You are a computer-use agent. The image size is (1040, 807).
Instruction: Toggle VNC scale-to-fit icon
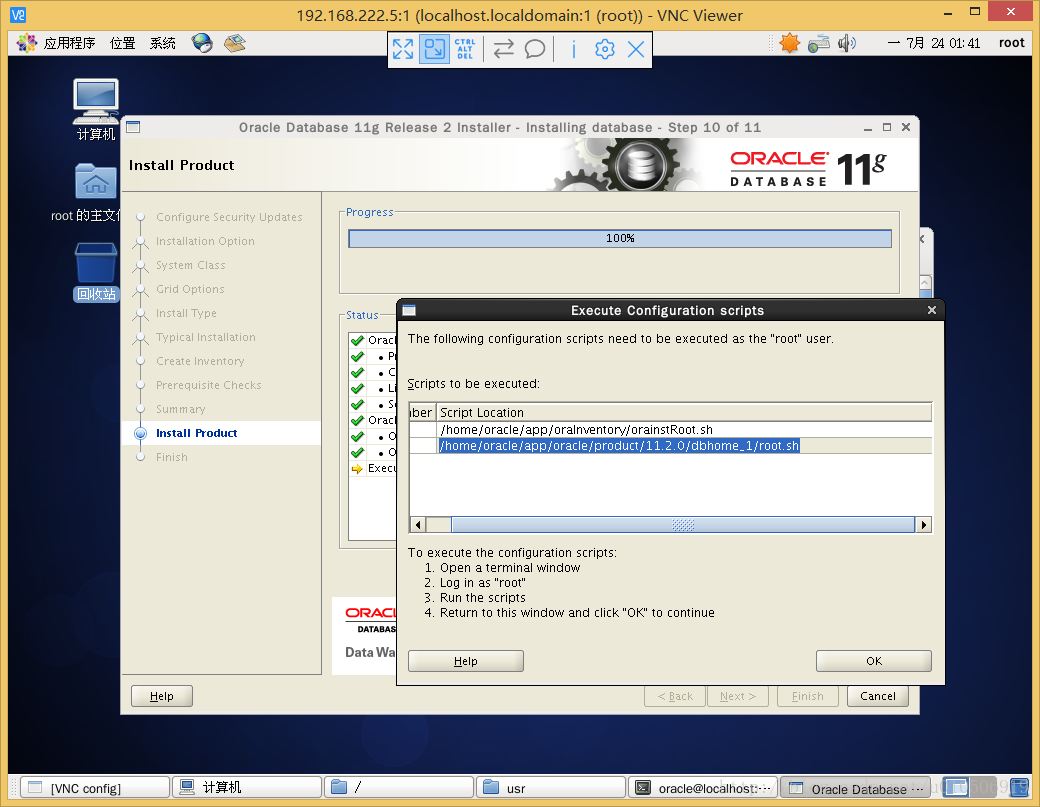pyautogui.click(x=434, y=49)
